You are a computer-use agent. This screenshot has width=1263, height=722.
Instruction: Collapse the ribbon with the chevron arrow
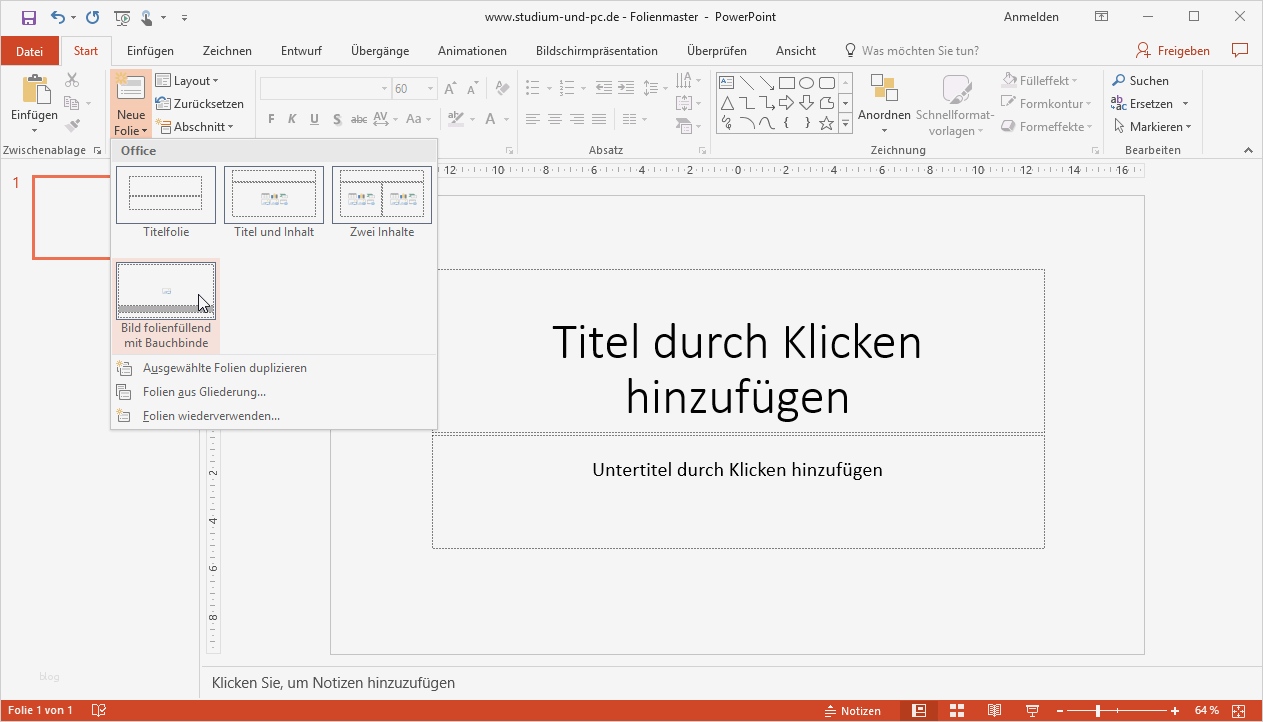(1248, 150)
